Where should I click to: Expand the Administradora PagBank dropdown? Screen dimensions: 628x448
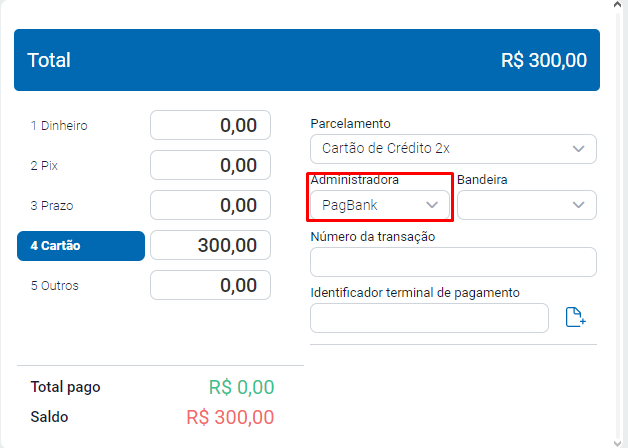(380, 205)
